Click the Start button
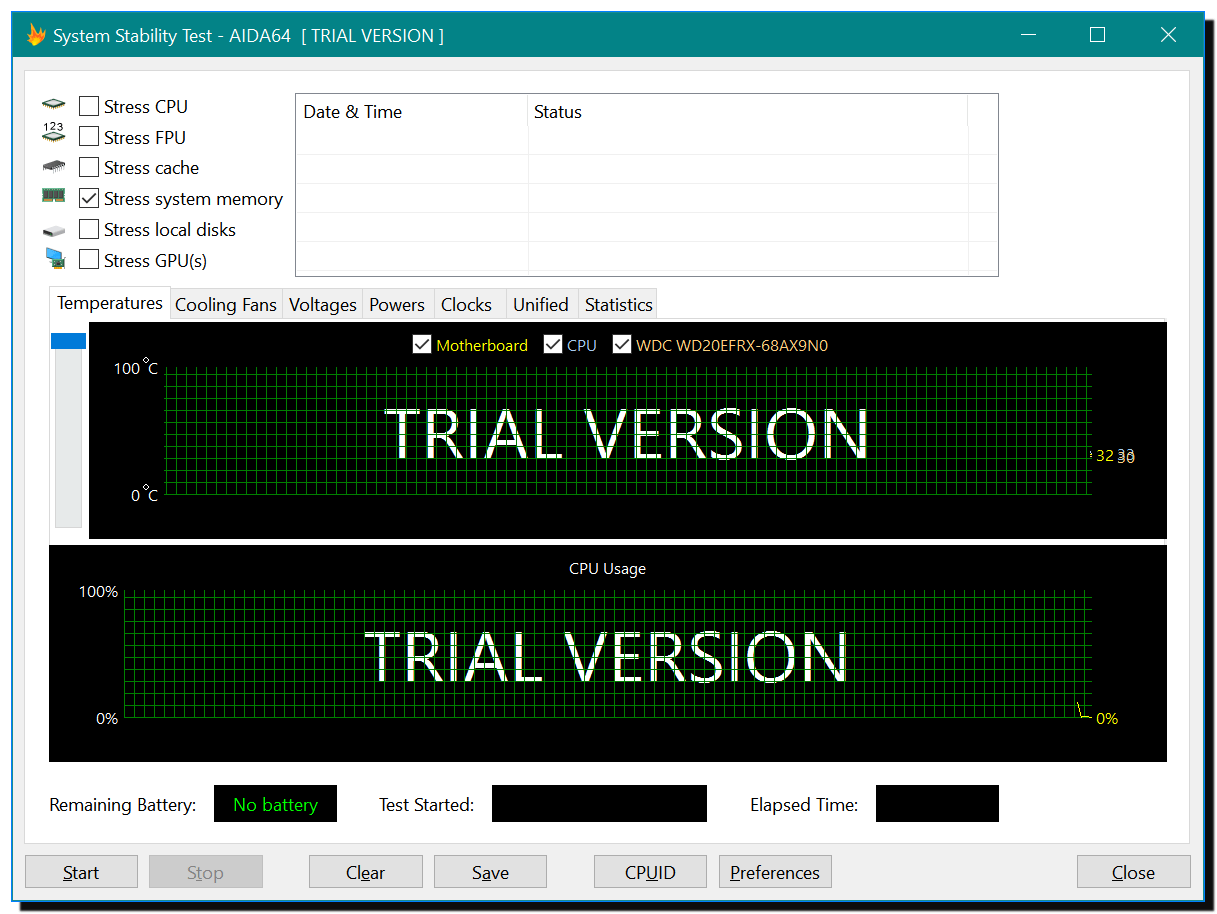This screenshot has width=1217, height=914. click(x=81, y=872)
